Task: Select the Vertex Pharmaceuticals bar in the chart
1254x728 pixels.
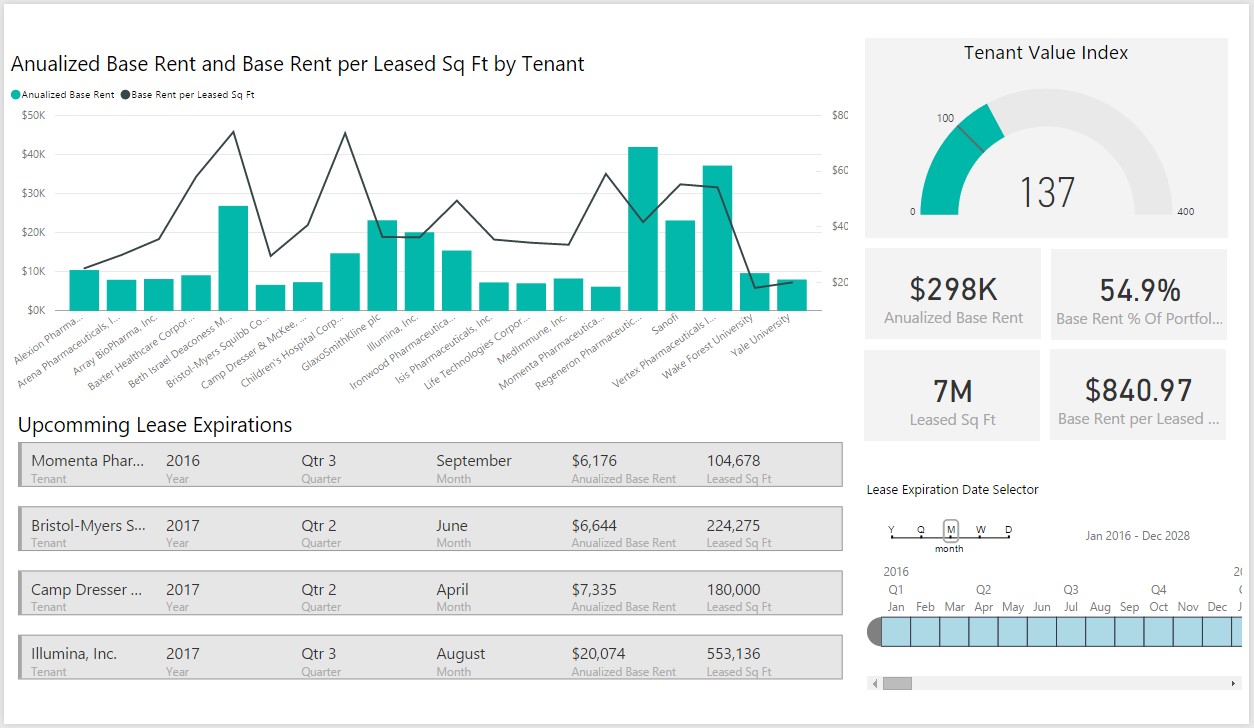Action: click(x=717, y=238)
